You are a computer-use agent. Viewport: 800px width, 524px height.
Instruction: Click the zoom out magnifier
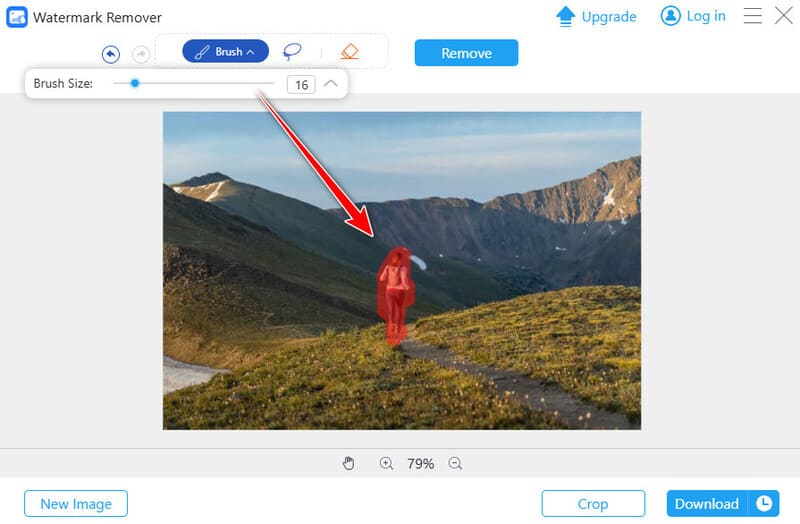455,463
